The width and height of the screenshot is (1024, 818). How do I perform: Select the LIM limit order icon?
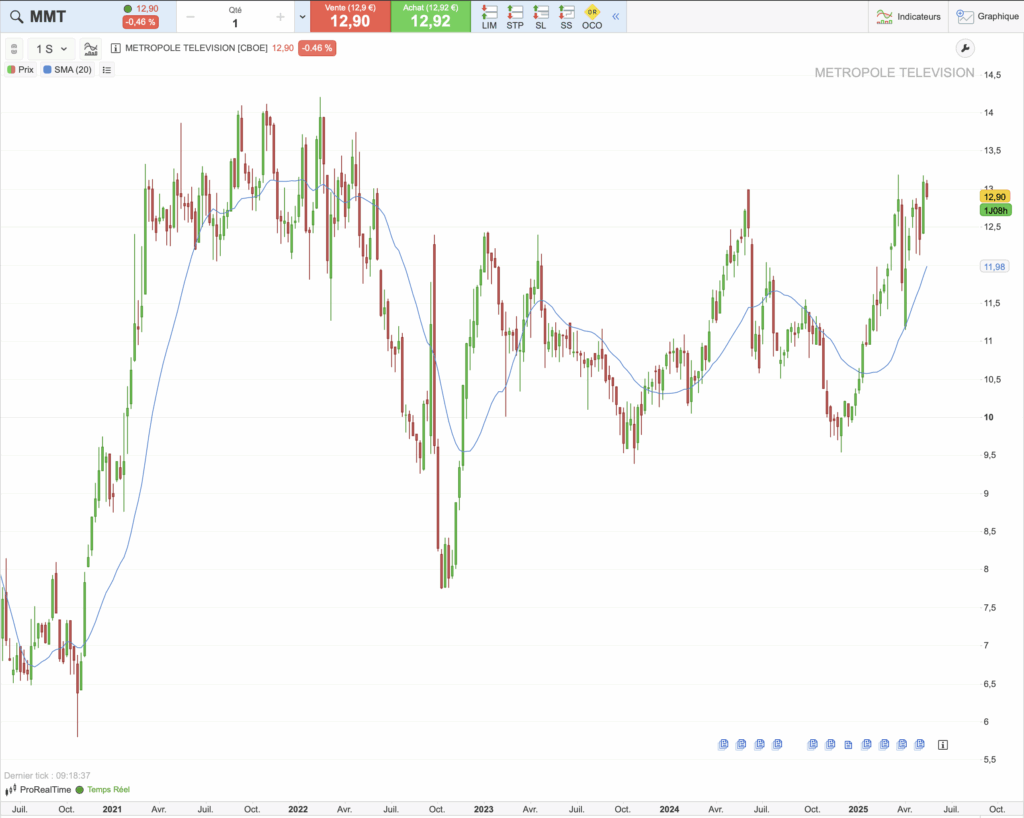tap(489, 16)
